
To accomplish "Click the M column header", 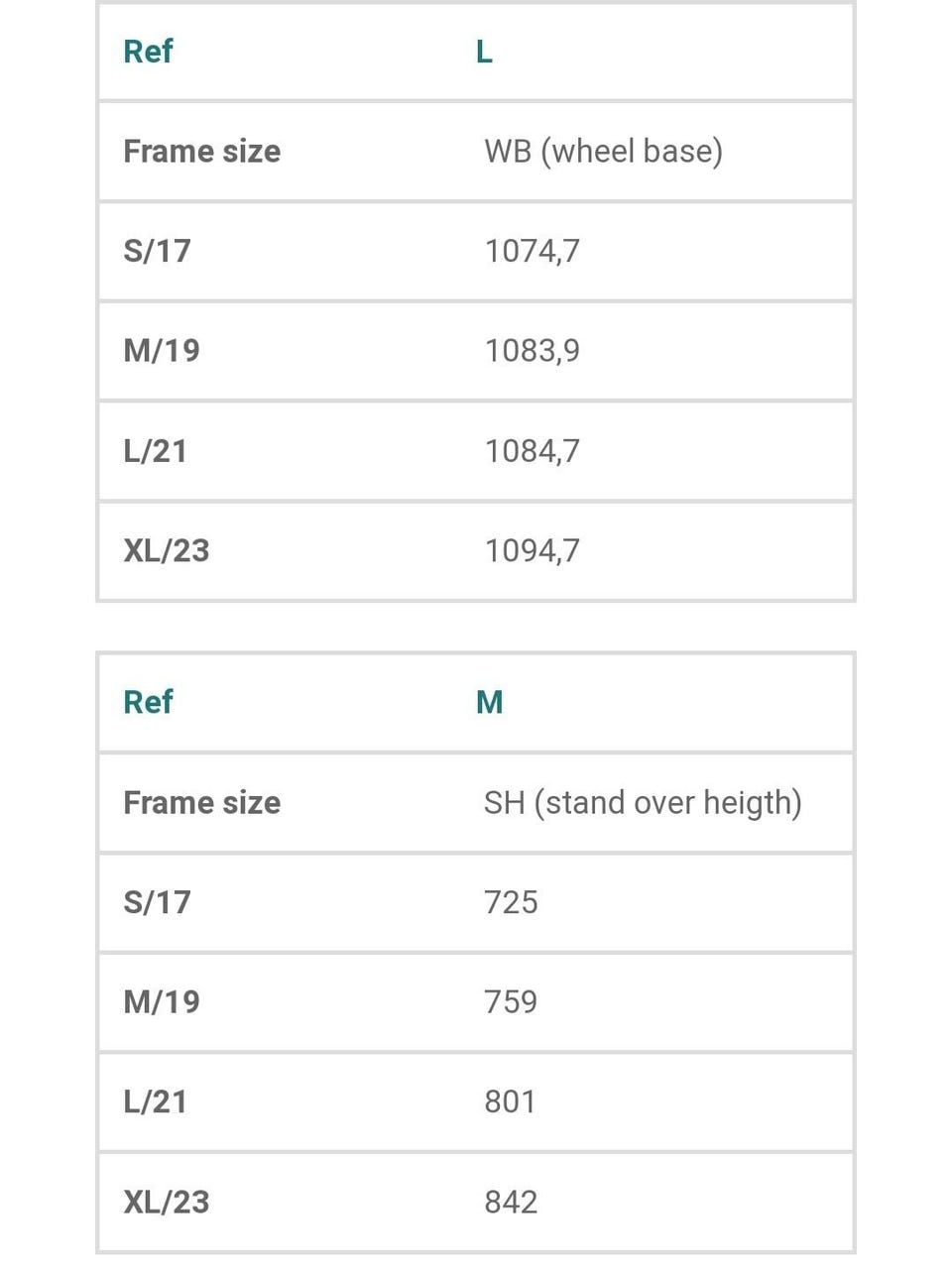I will tap(489, 703).
